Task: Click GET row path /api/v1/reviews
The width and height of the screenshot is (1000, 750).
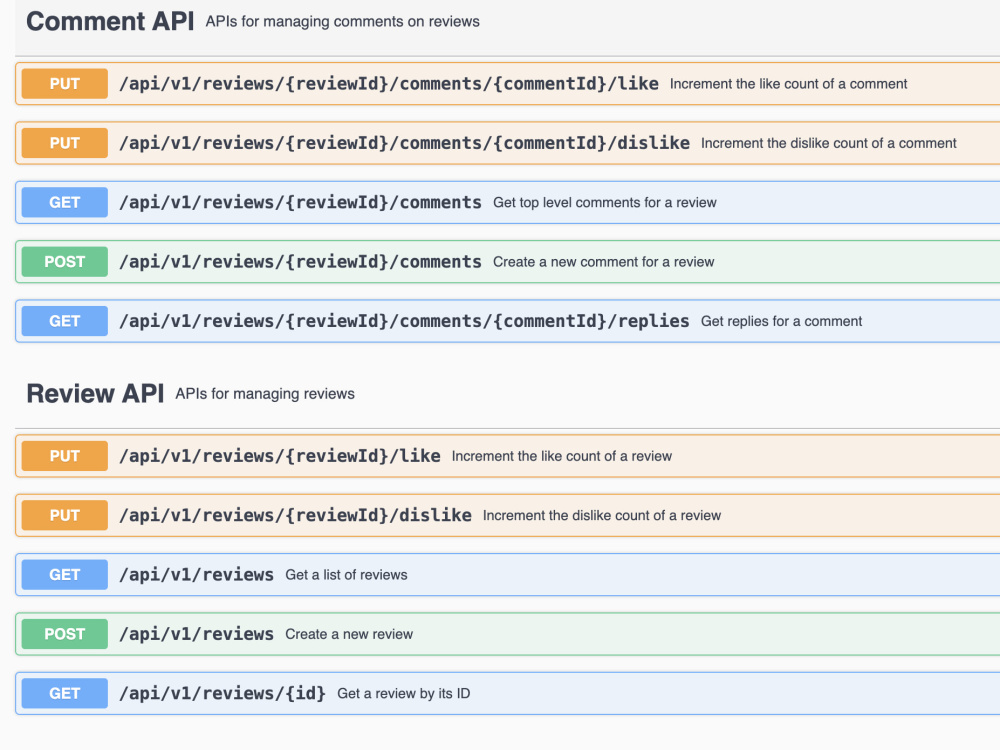Action: click(196, 575)
